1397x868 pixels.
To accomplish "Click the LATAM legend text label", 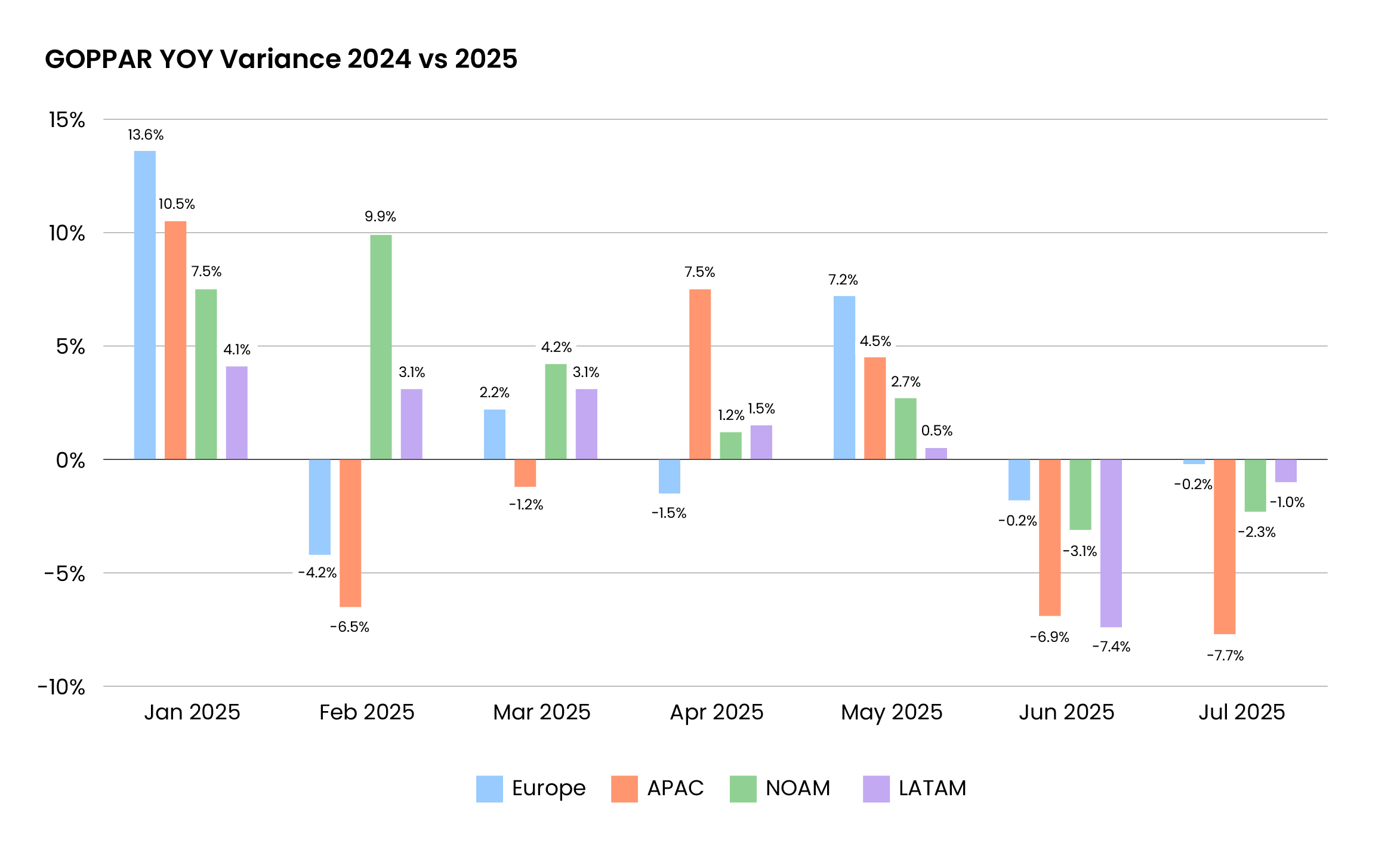I will (932, 788).
